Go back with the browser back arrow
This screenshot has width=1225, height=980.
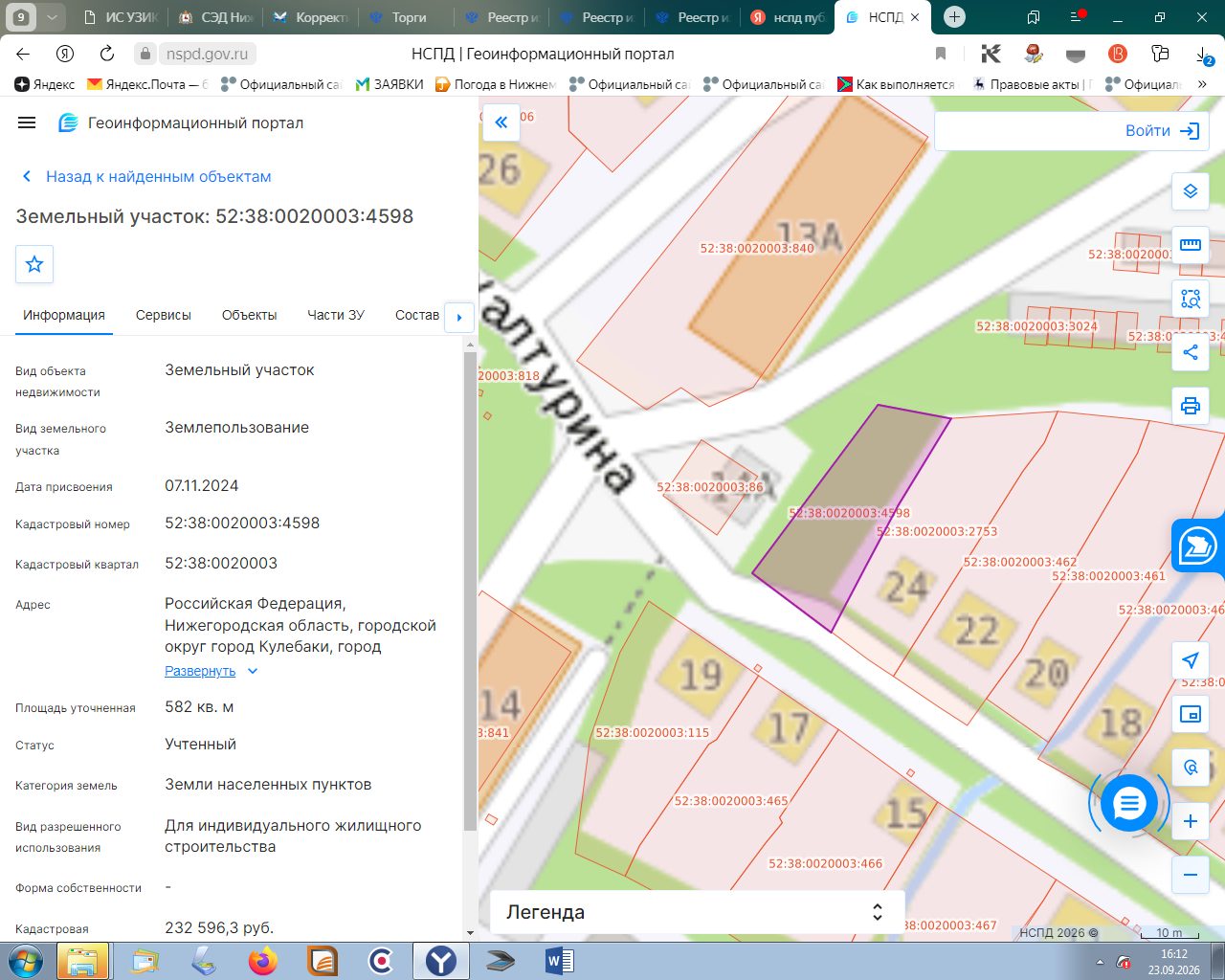pos(23,54)
